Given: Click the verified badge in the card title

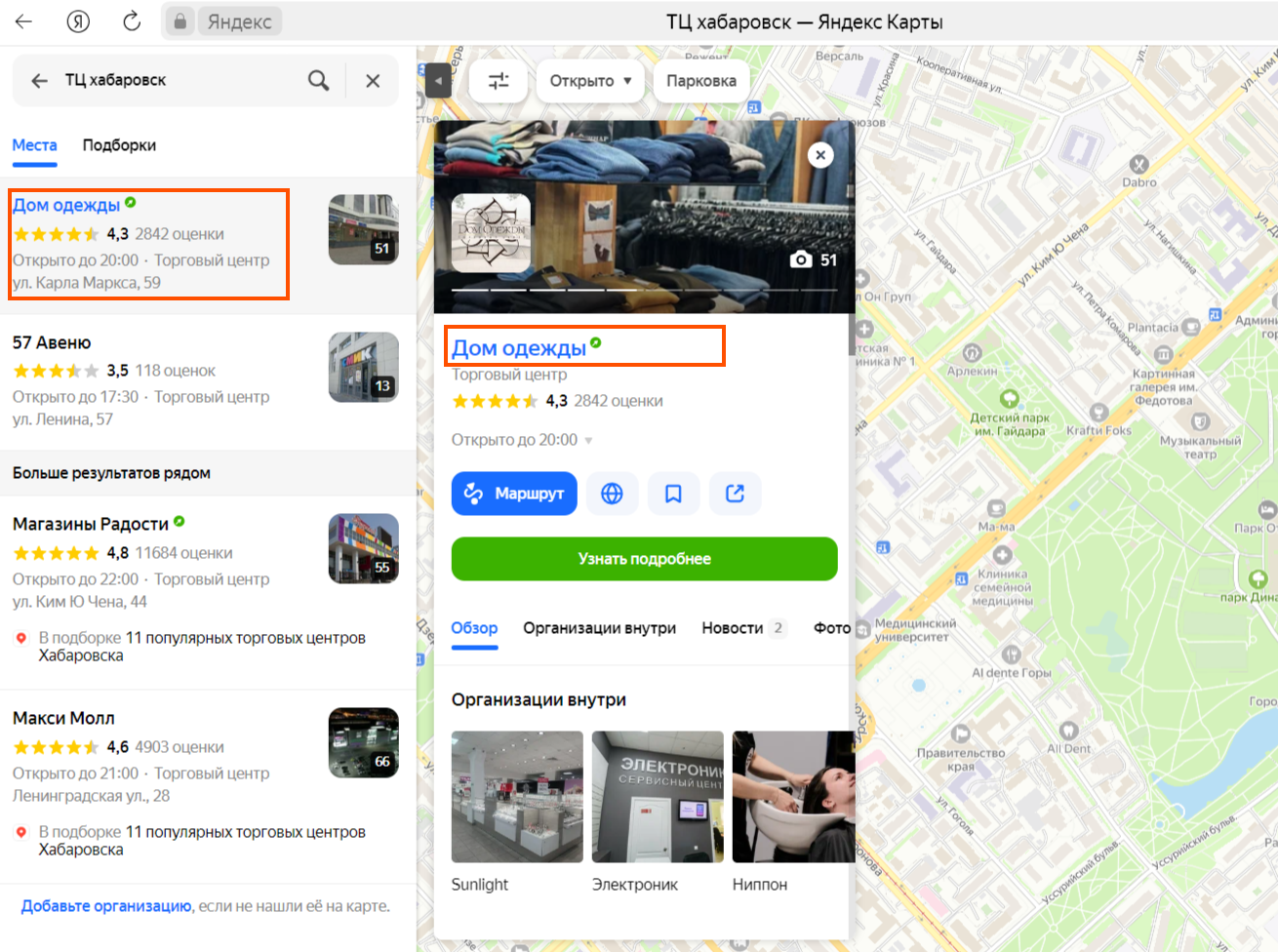Looking at the screenshot, I should tap(596, 343).
